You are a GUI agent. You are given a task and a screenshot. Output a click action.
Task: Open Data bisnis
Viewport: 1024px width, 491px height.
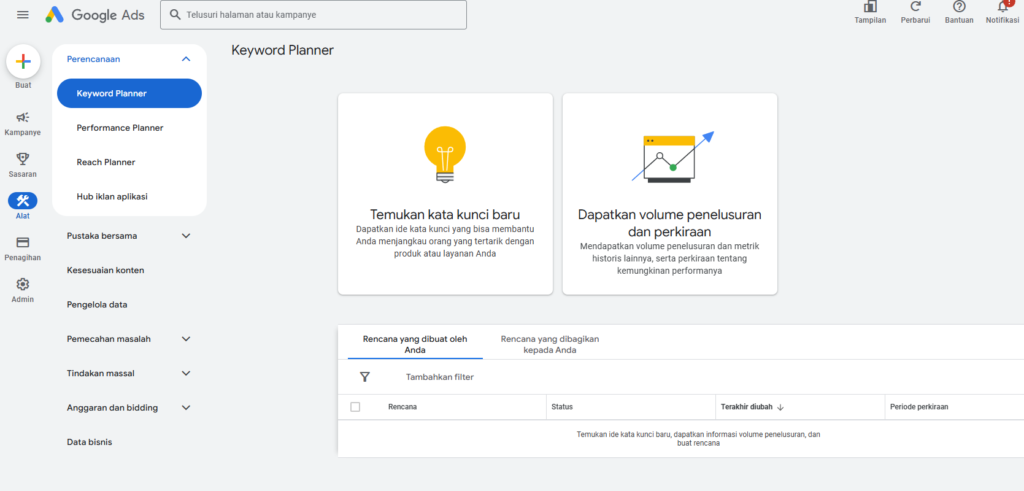point(89,442)
